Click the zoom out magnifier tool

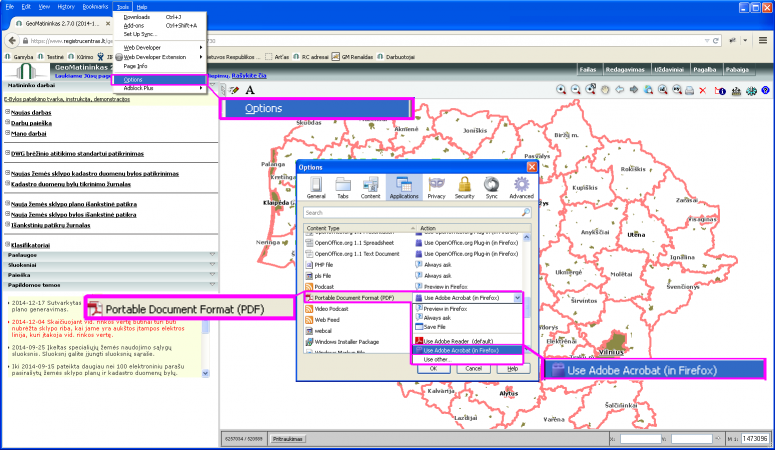(575, 90)
